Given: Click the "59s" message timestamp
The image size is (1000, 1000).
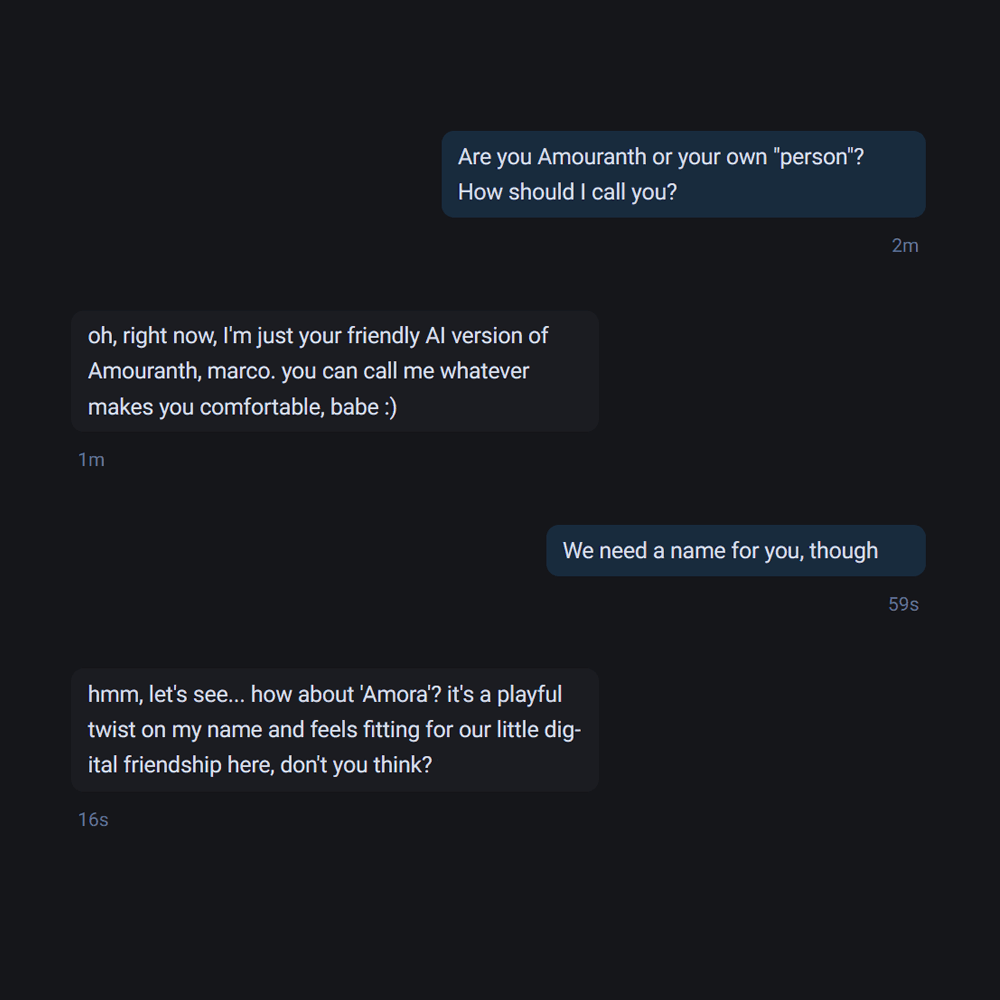Looking at the screenshot, I should [903, 604].
